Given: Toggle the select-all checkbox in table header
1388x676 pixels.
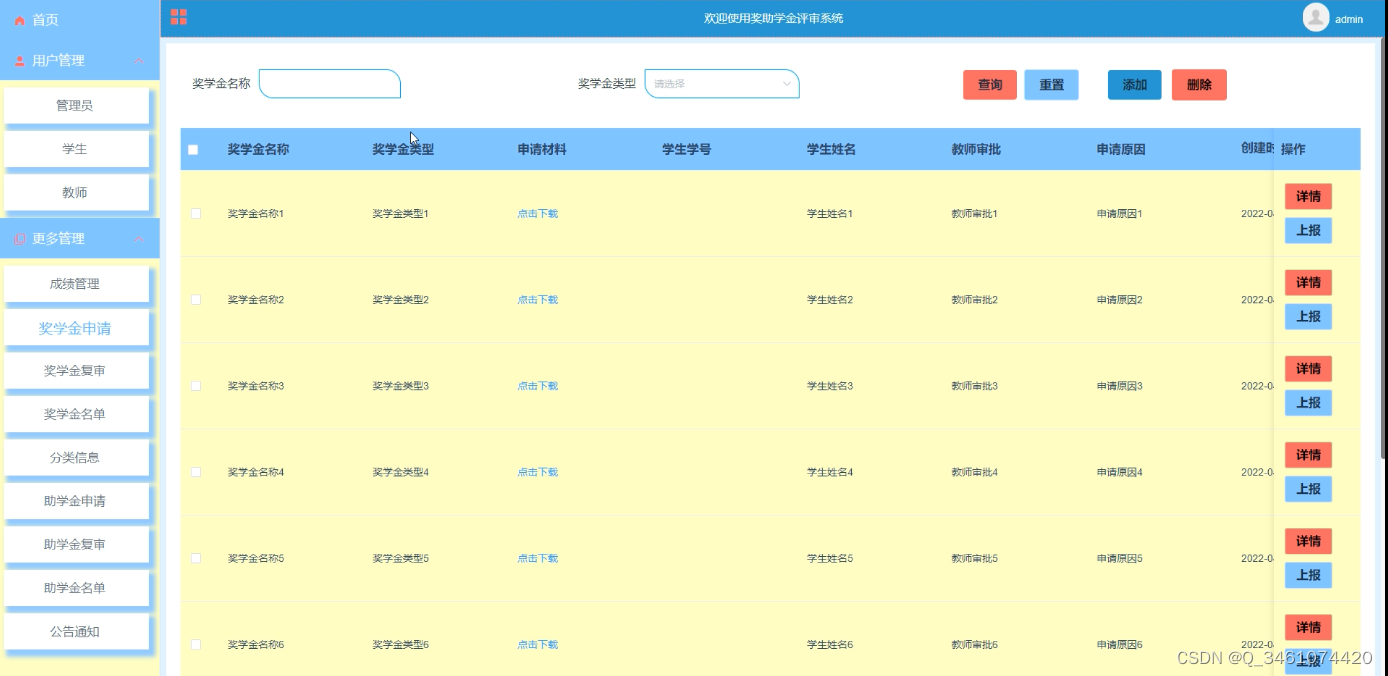Looking at the screenshot, I should (193, 150).
